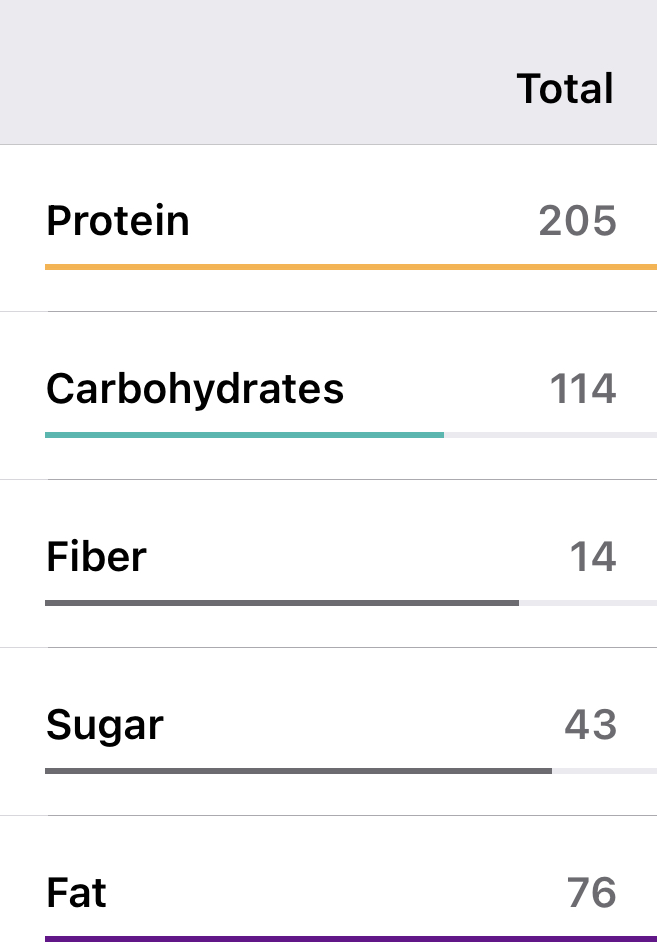The width and height of the screenshot is (657, 944).
Task: Click the gray Fiber progress bar
Action: 282,603
